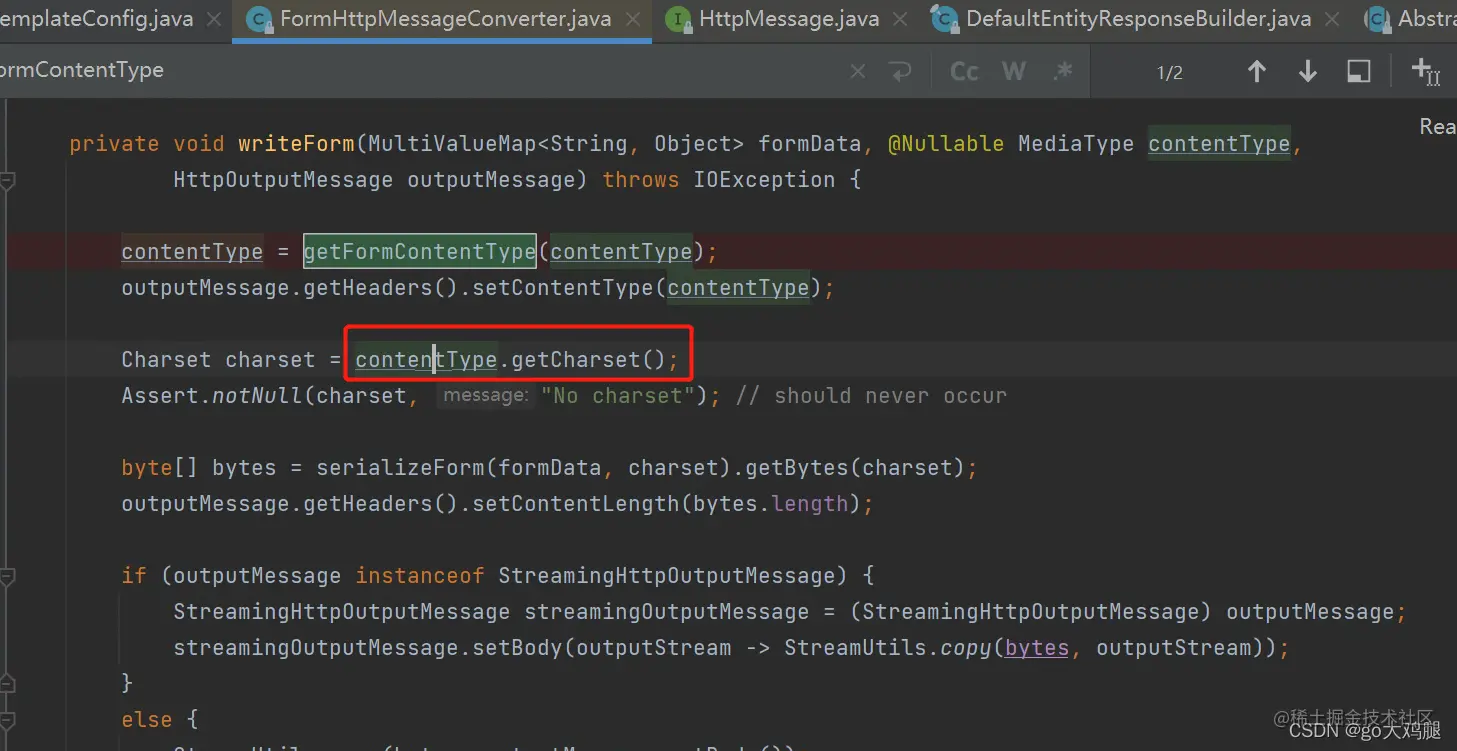
Task: Click the else keyword
Action: click(147, 720)
